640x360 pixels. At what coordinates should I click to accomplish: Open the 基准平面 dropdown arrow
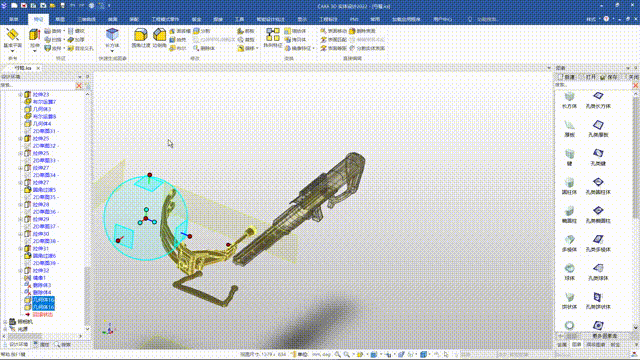pos(12,51)
